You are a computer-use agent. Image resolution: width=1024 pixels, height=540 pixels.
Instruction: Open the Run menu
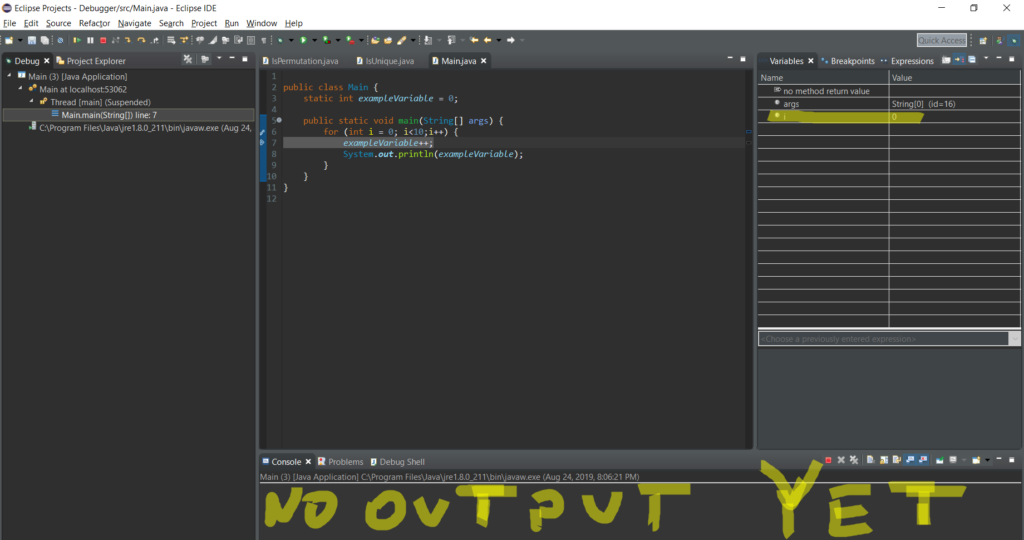click(x=231, y=23)
